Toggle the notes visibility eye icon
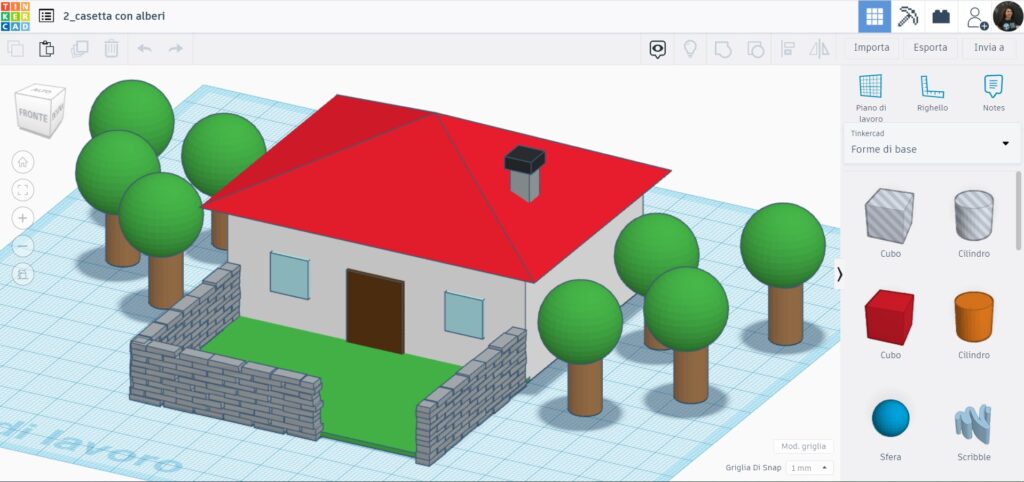This screenshot has width=1024, height=482. [x=657, y=48]
